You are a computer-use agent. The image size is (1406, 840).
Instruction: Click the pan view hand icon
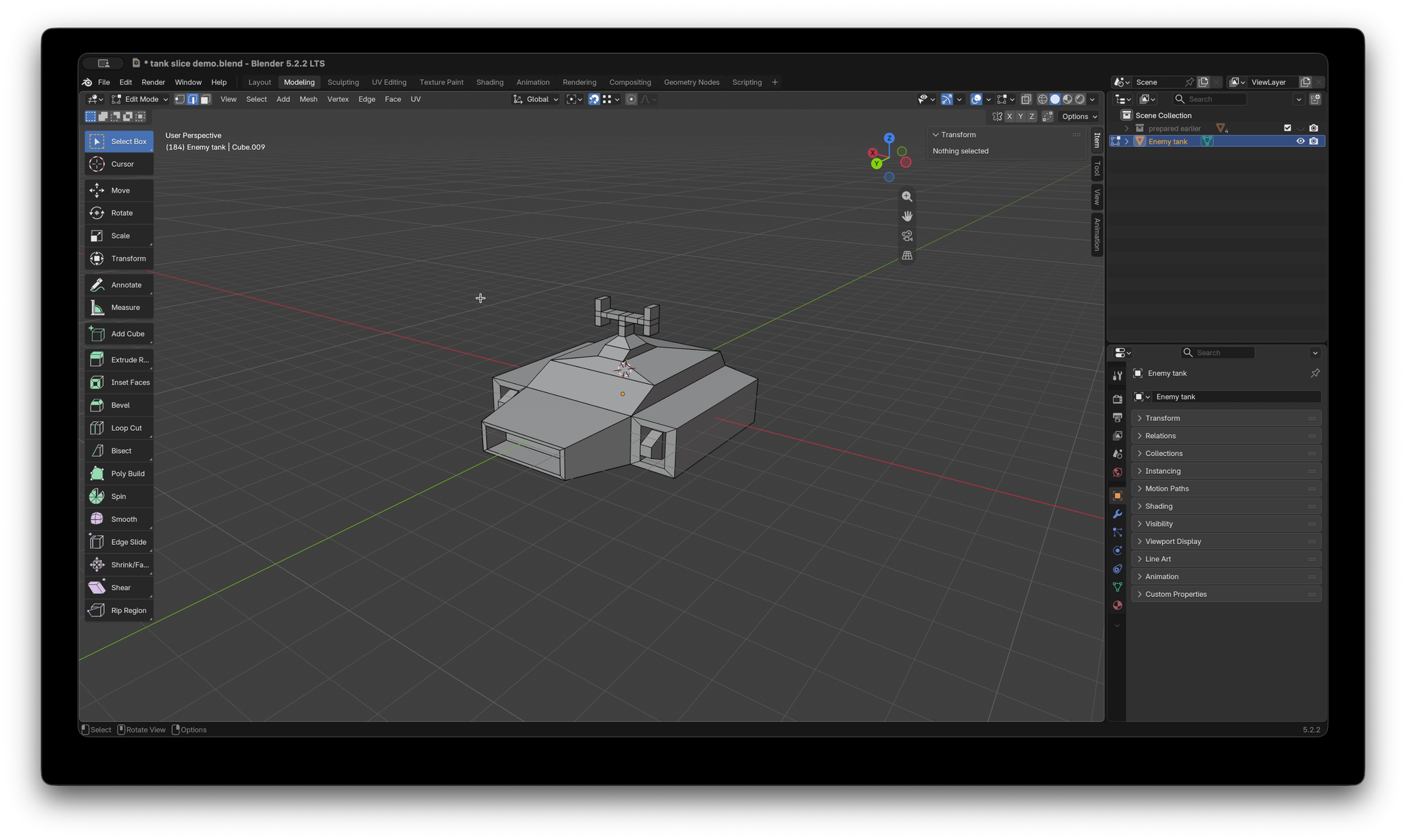(x=907, y=217)
